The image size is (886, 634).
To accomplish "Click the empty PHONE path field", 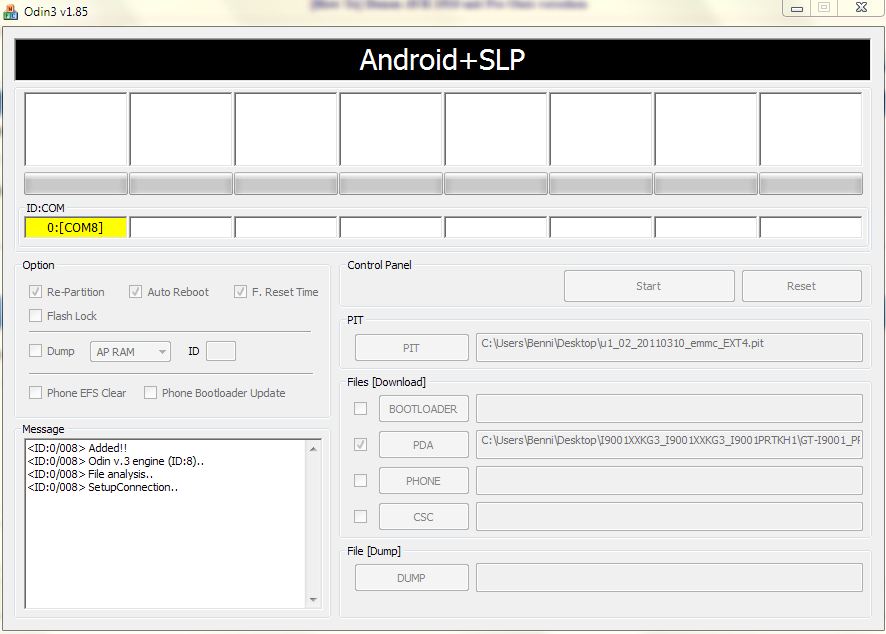I will (x=669, y=481).
